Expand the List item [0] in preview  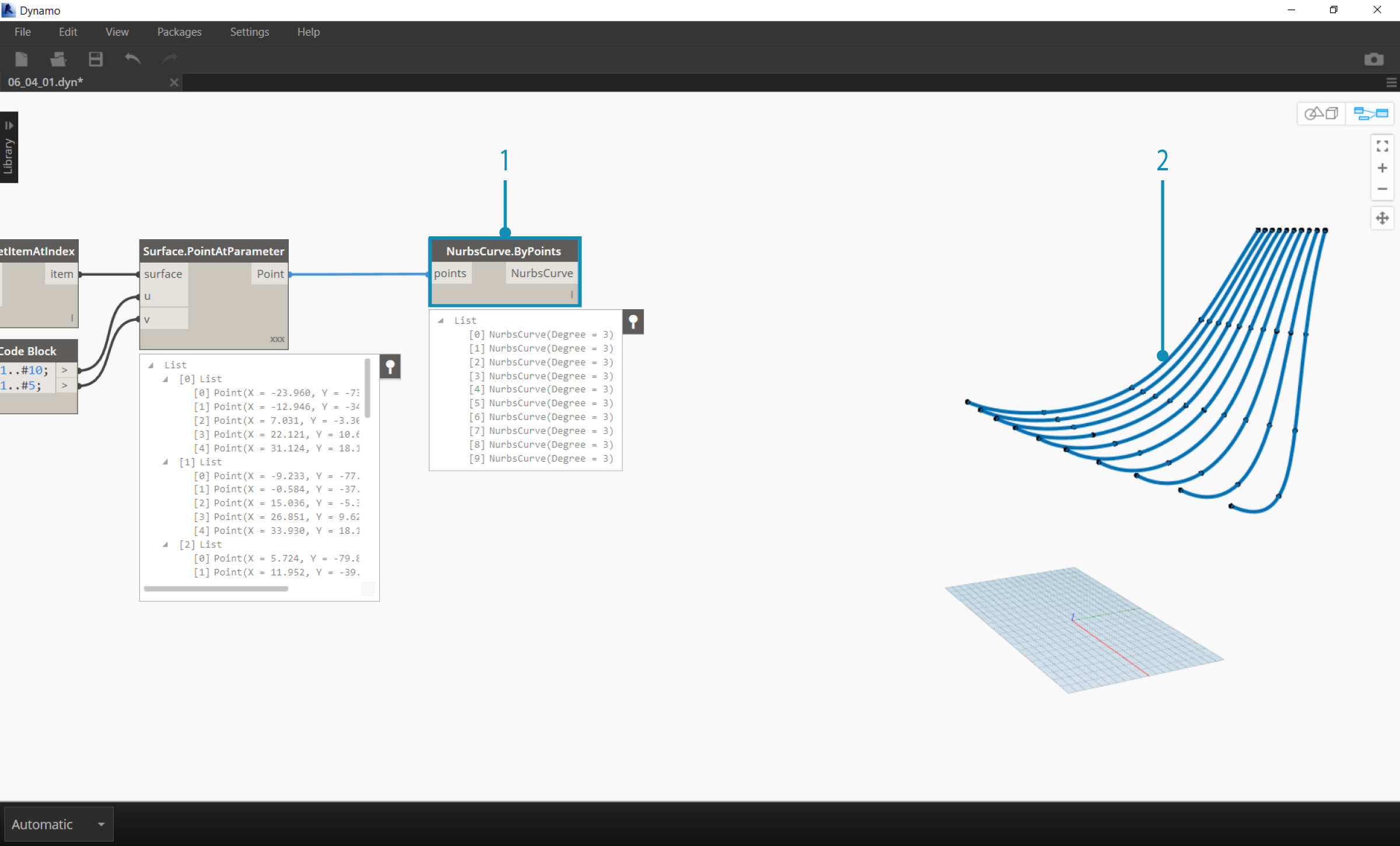click(163, 378)
